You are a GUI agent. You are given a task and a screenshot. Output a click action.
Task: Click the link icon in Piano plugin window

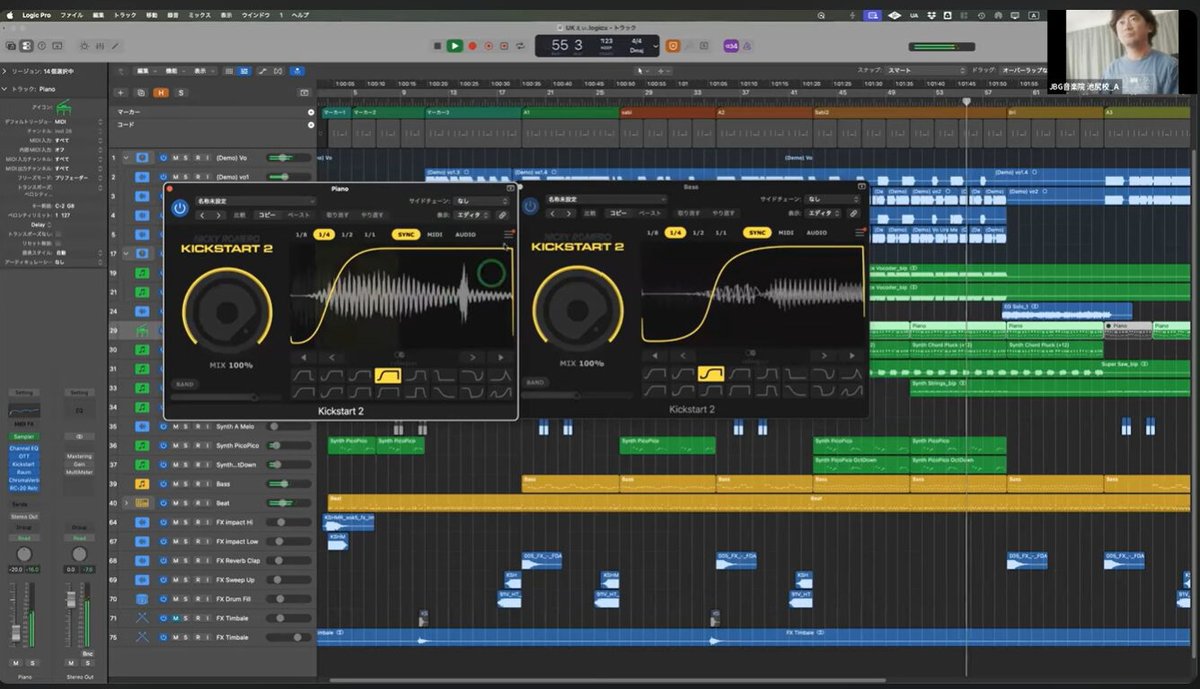(x=502, y=214)
